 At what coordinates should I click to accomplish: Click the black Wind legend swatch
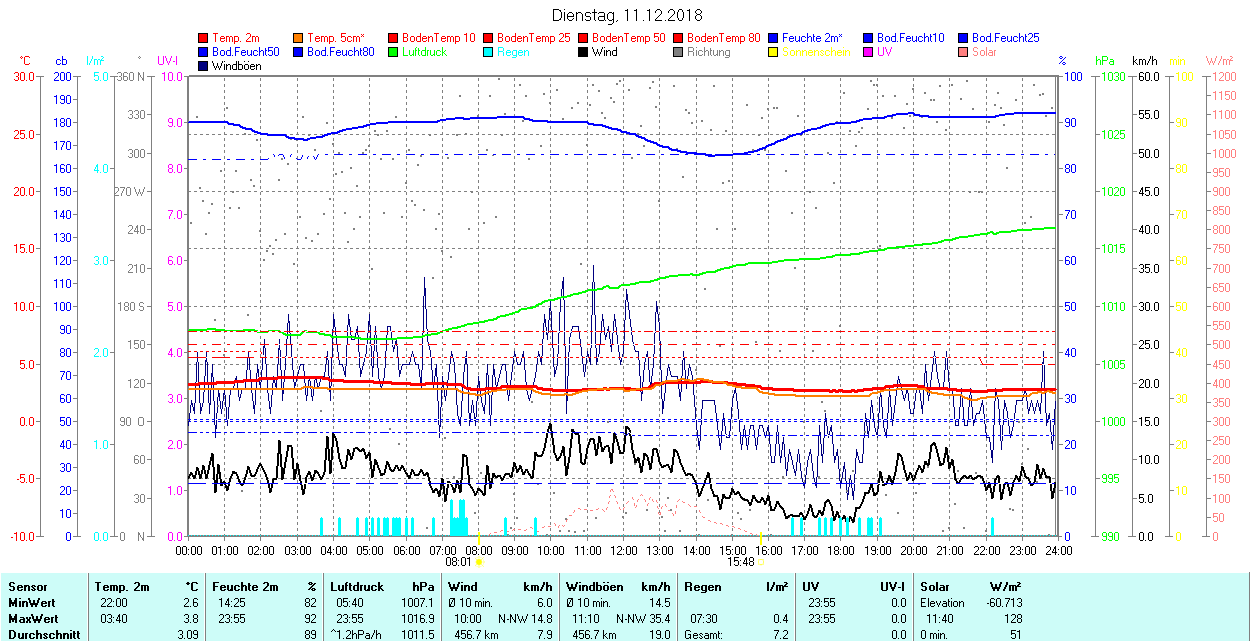(584, 52)
